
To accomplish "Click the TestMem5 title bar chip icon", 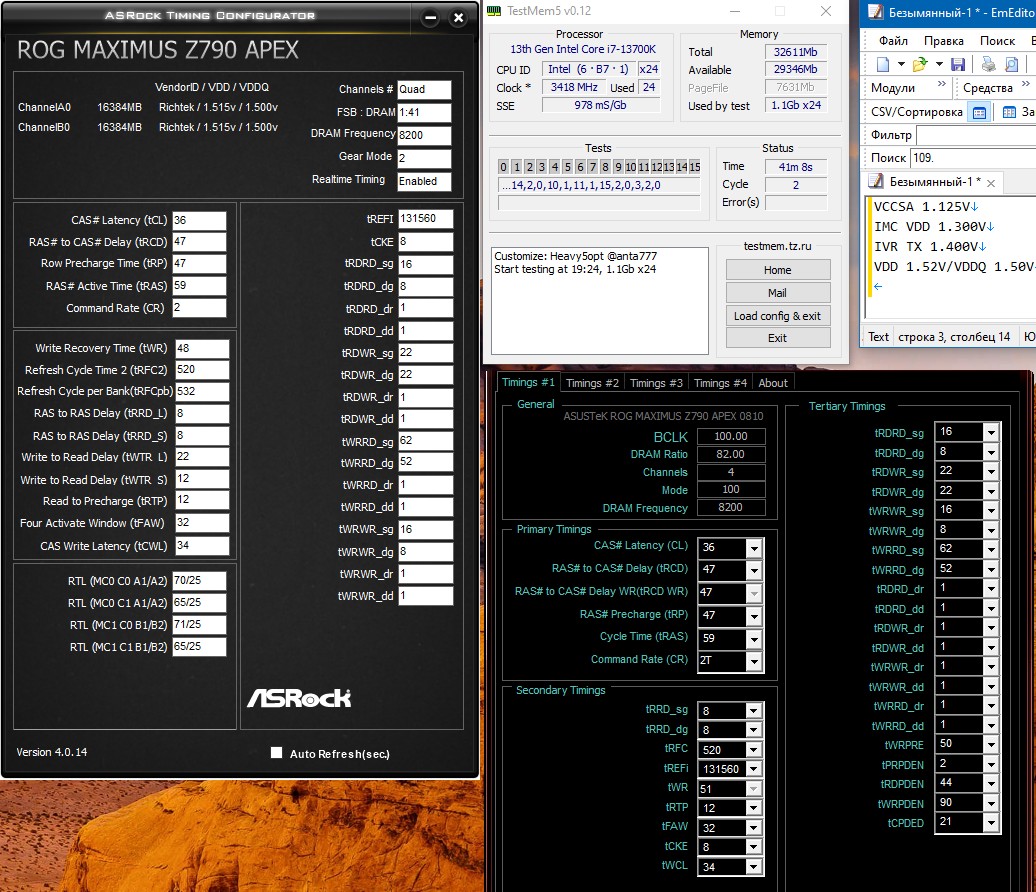I will click(494, 11).
